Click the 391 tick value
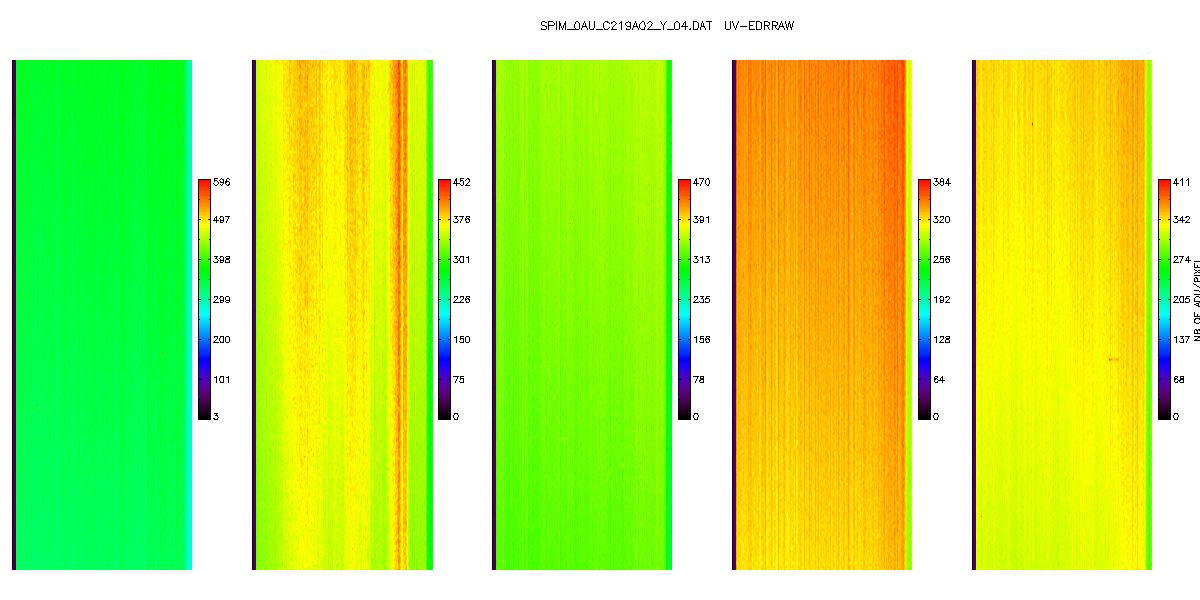Viewport: 1200px width, 600px height. click(701, 219)
